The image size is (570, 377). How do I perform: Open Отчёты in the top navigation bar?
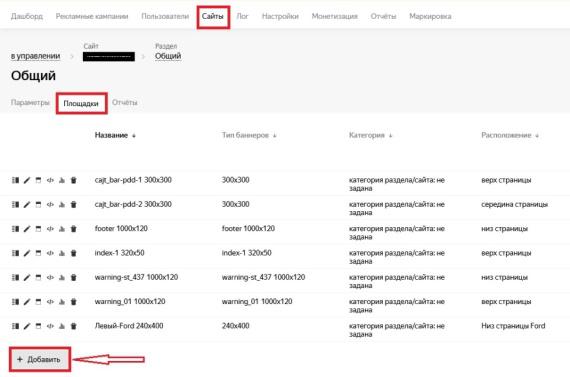383,16
